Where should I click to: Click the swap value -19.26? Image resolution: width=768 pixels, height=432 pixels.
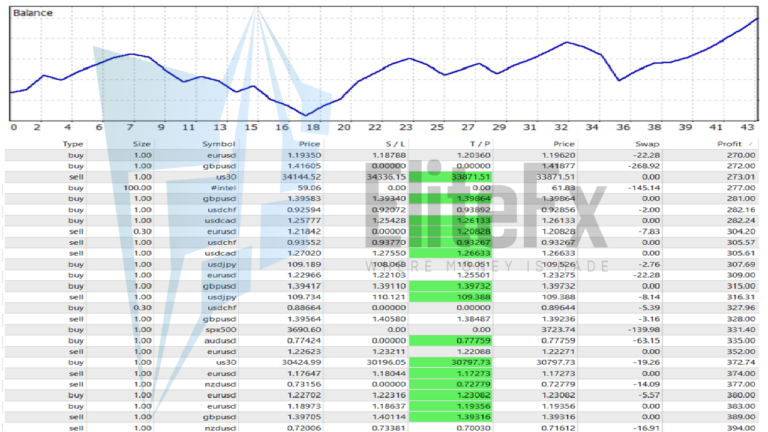pyautogui.click(x=646, y=363)
